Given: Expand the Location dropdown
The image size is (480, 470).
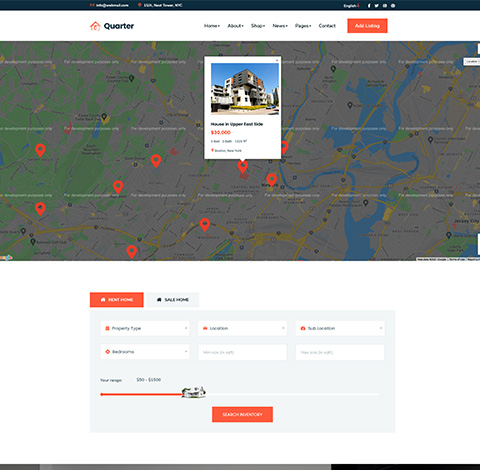Looking at the screenshot, I should (x=242, y=328).
